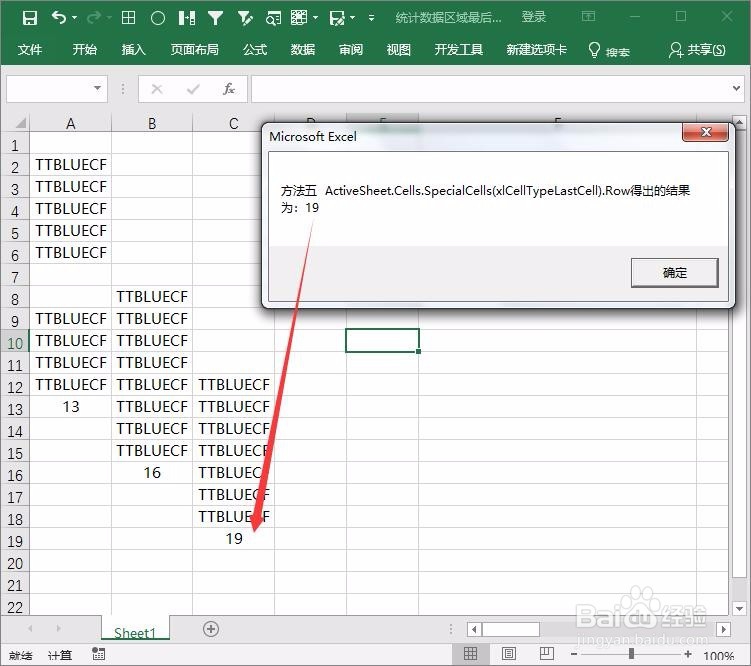Click the 登录 sign-in link
Image resolution: width=751 pixels, height=666 pixels.
point(534,17)
